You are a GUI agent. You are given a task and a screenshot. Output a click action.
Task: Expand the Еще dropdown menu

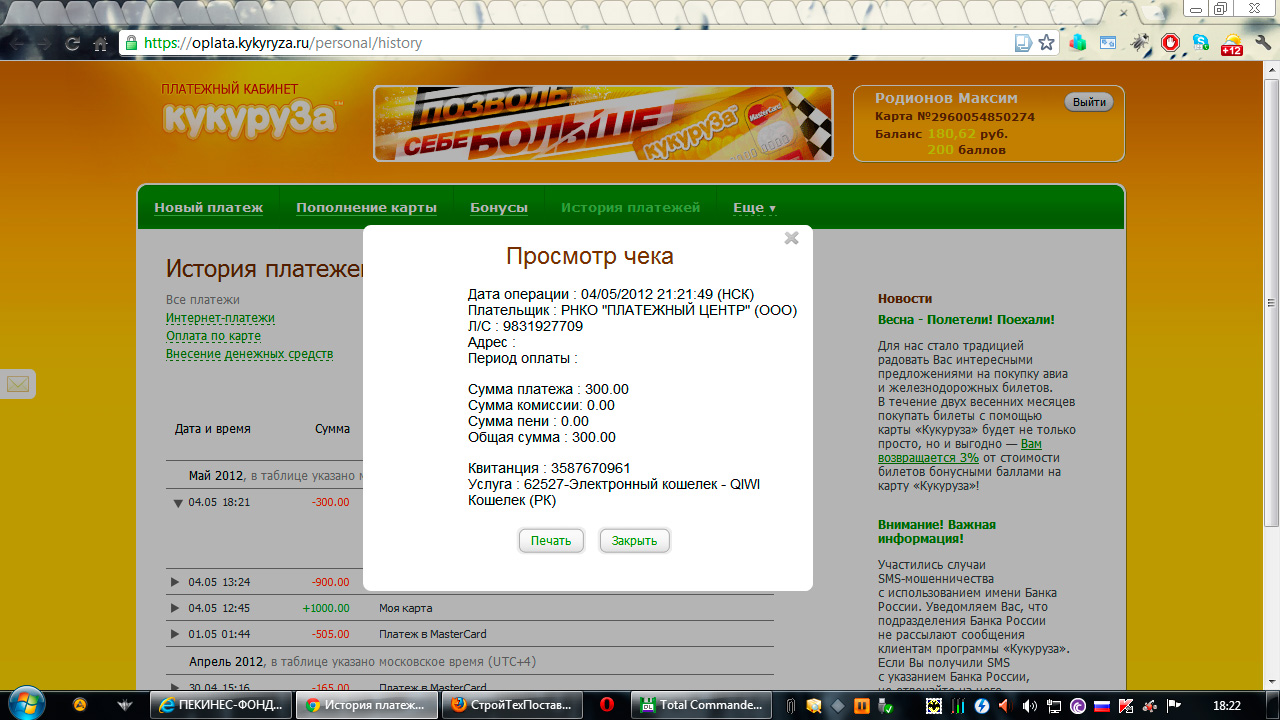click(755, 208)
